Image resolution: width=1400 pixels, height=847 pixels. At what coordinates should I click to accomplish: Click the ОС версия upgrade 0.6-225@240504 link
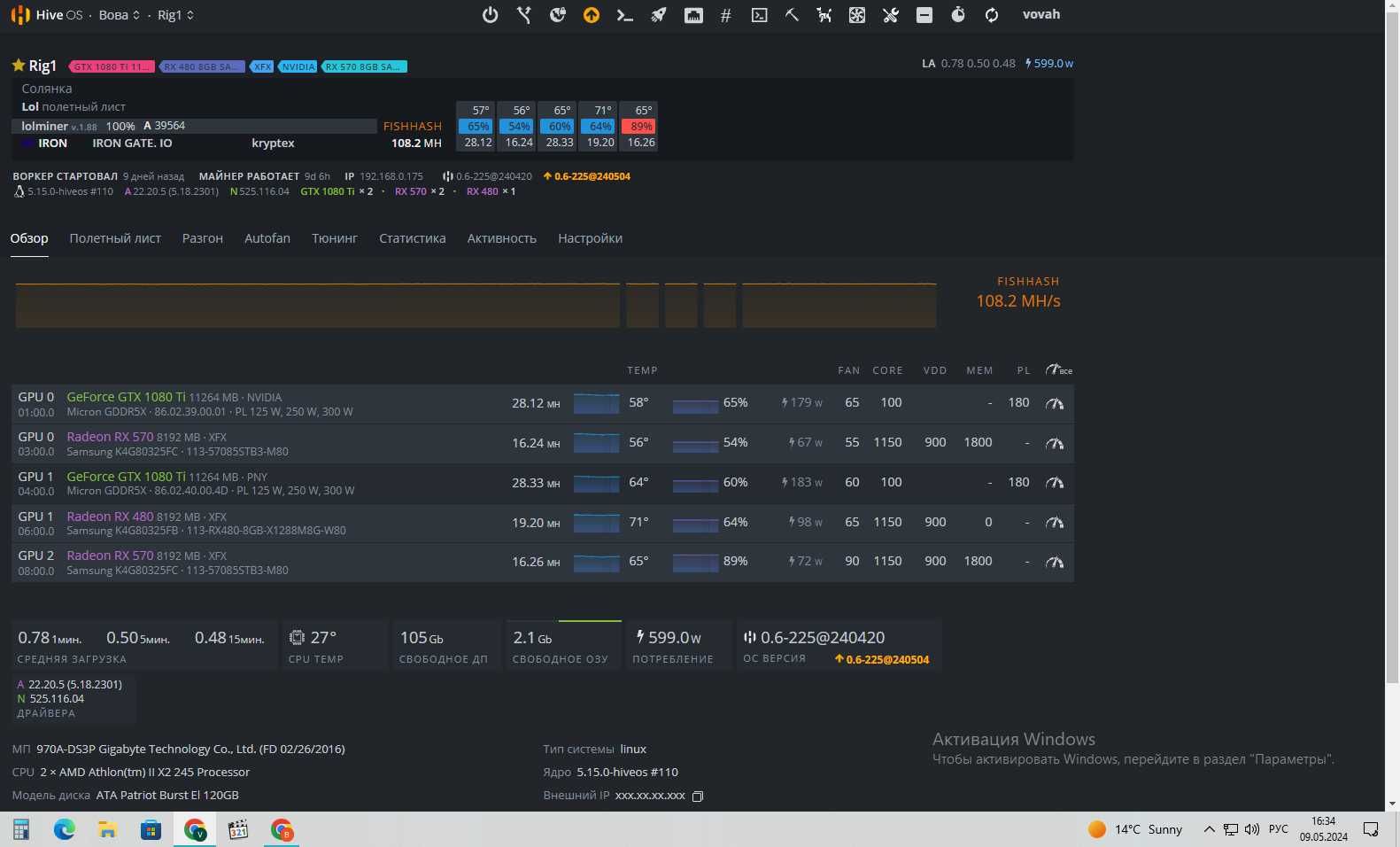(882, 659)
